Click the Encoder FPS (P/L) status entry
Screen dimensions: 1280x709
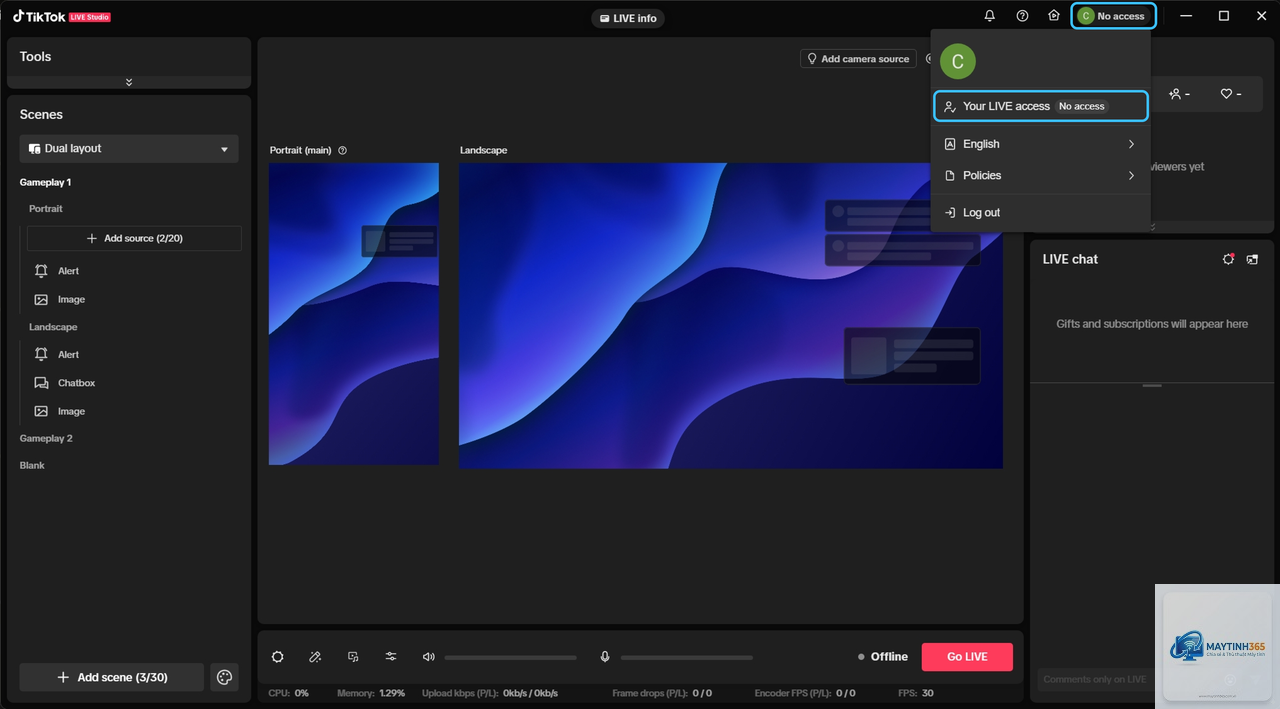pyautogui.click(x=805, y=693)
